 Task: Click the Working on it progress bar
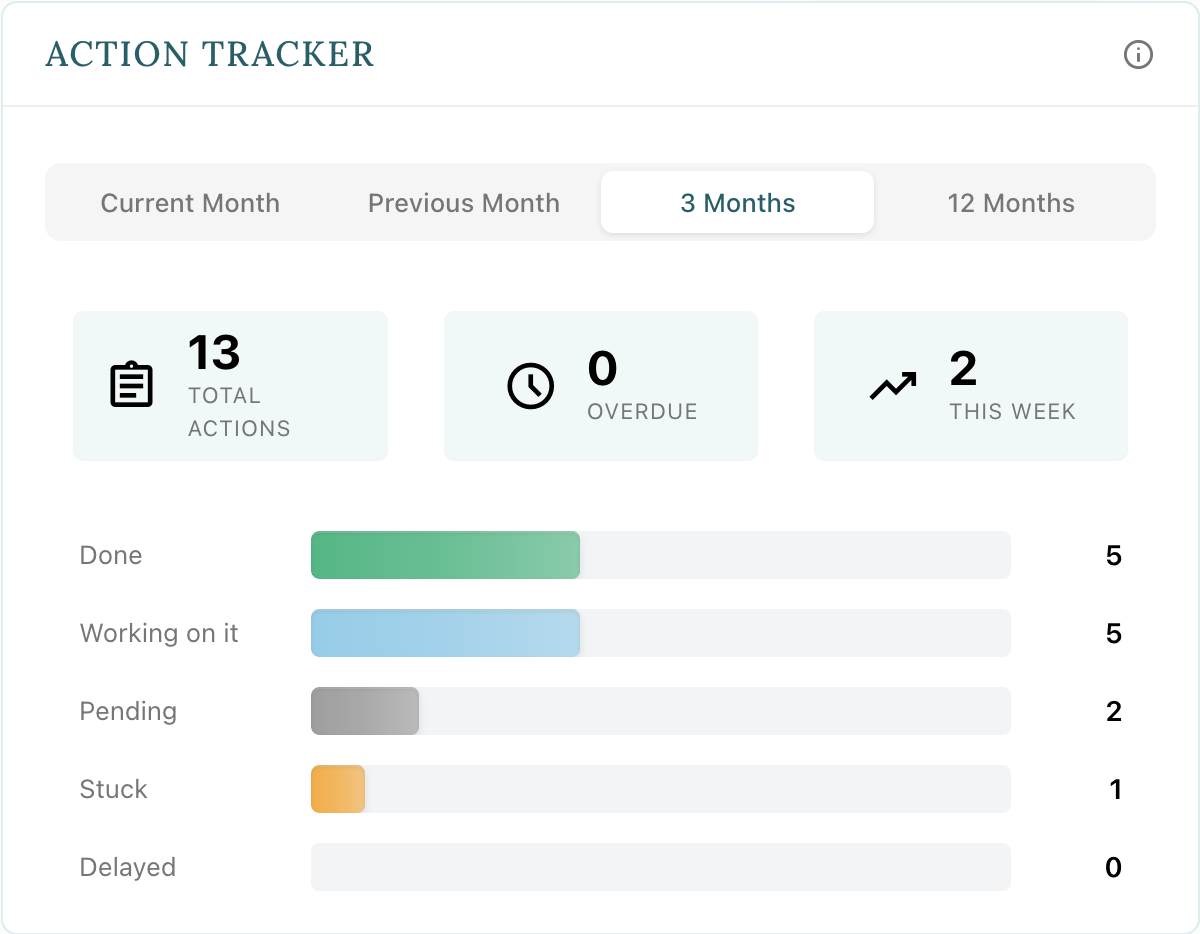(445, 633)
